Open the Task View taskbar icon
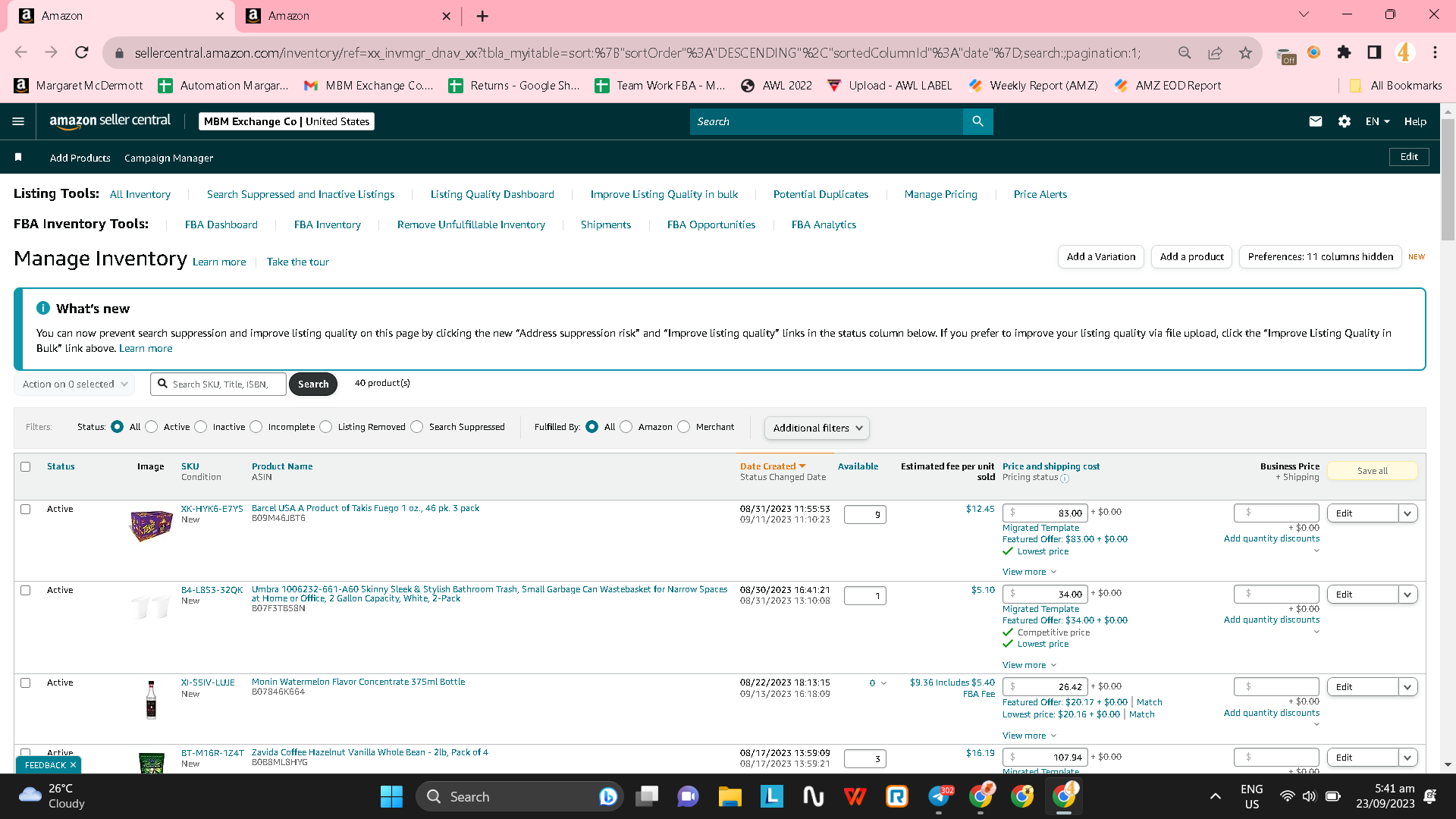Viewport: 1456px width, 819px height. 647,796
